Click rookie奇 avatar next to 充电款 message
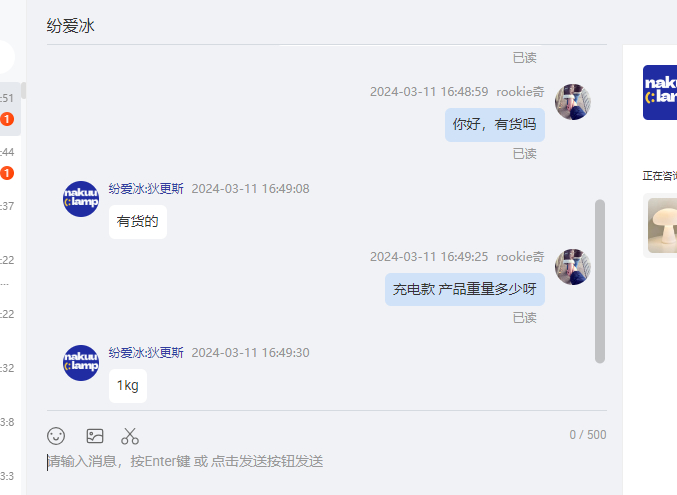677x495 pixels. tap(573, 267)
